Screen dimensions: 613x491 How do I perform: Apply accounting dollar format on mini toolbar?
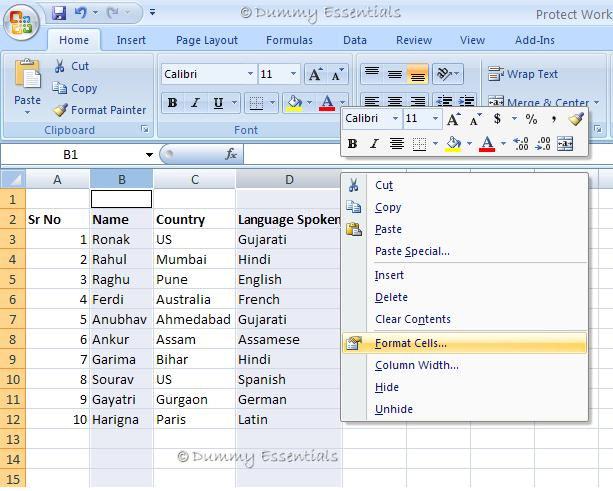497,119
